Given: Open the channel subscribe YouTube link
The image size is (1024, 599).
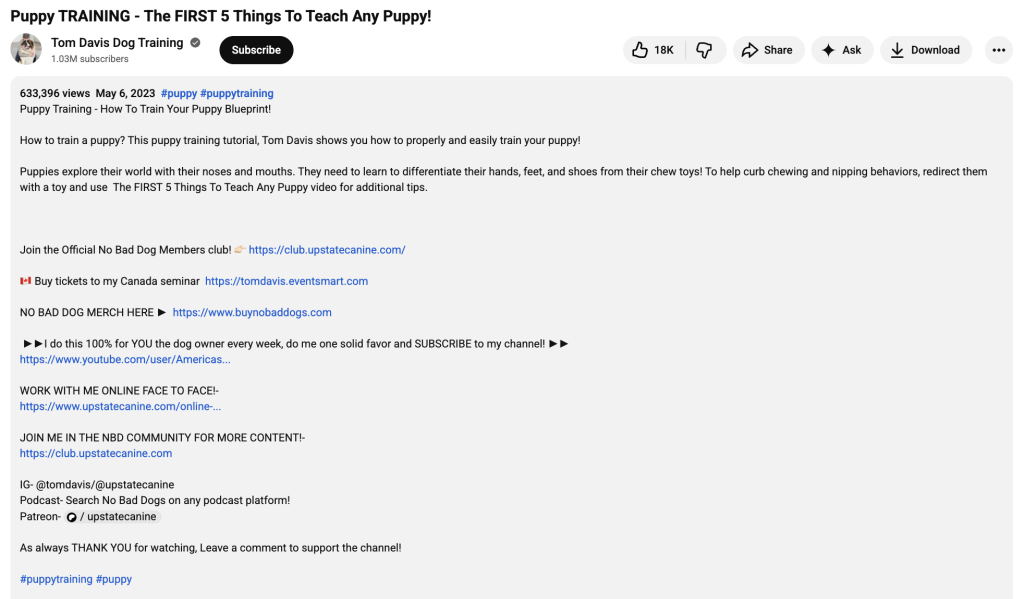Looking at the screenshot, I should (x=124, y=359).
